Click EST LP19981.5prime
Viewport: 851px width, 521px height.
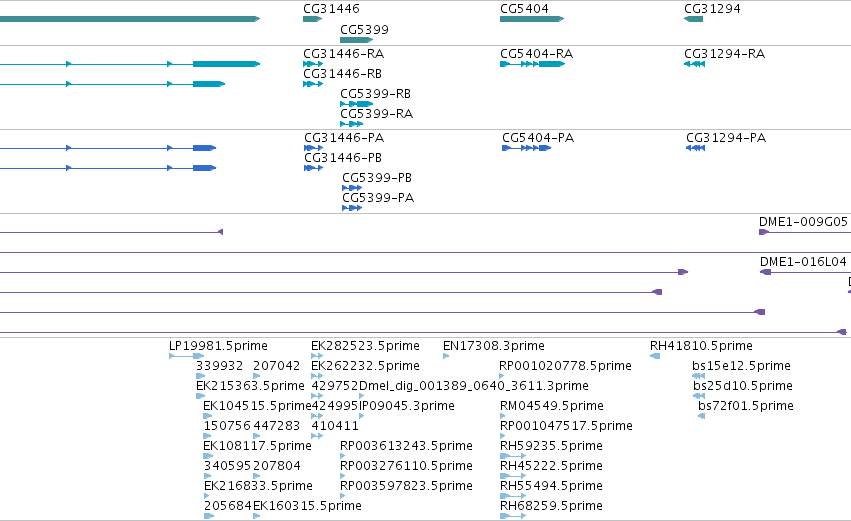[187, 356]
